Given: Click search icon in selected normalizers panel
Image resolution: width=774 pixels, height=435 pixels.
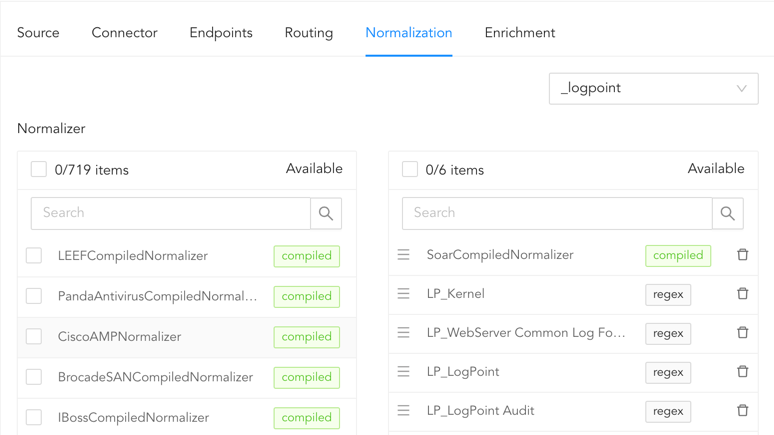Looking at the screenshot, I should 727,213.
